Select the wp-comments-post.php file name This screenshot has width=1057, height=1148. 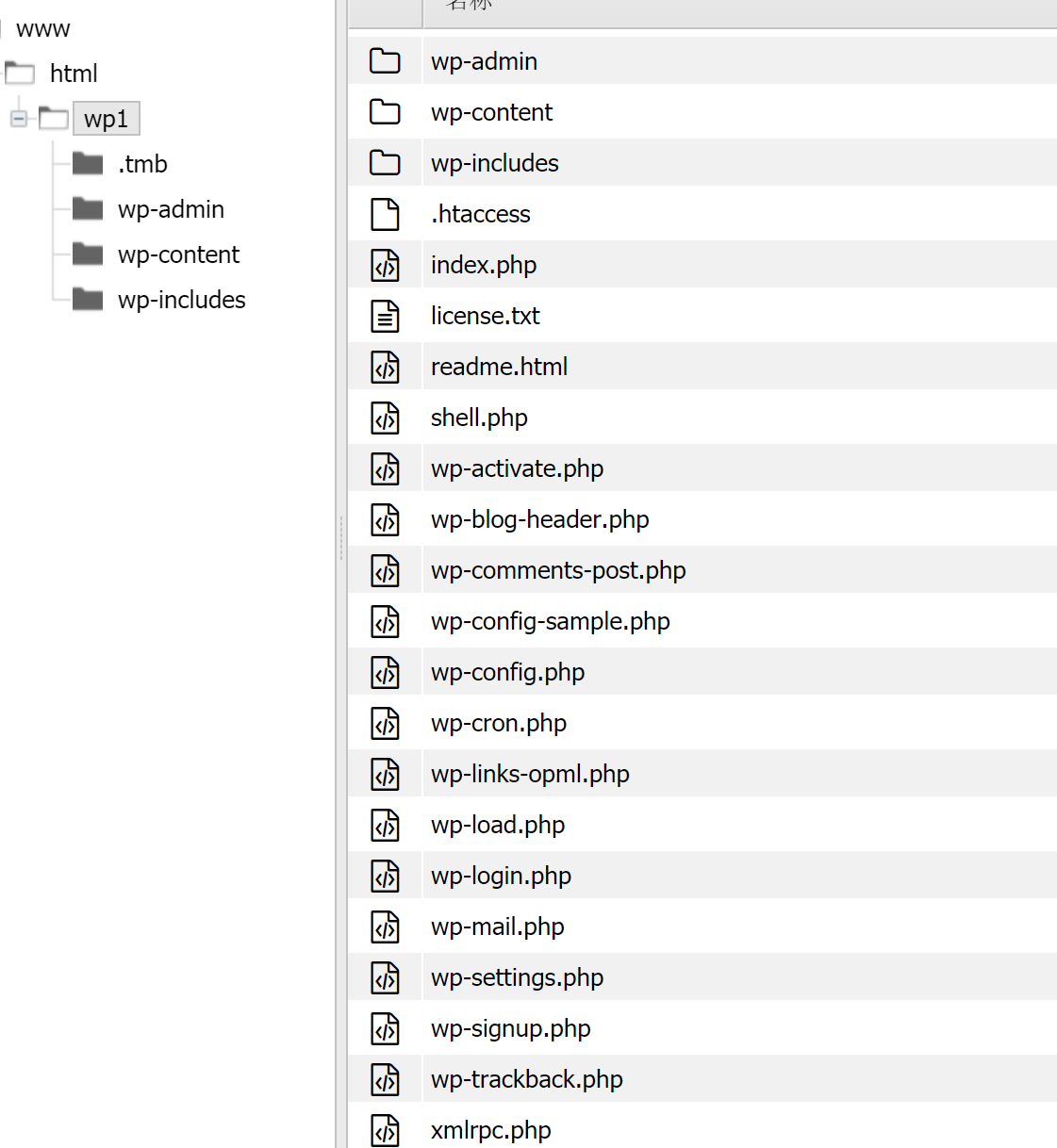coord(558,570)
